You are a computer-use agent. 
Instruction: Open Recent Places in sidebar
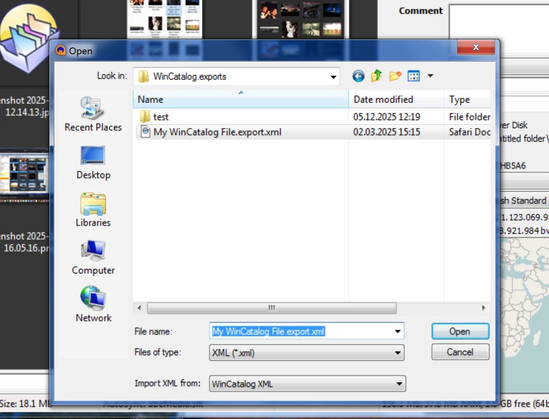93,114
